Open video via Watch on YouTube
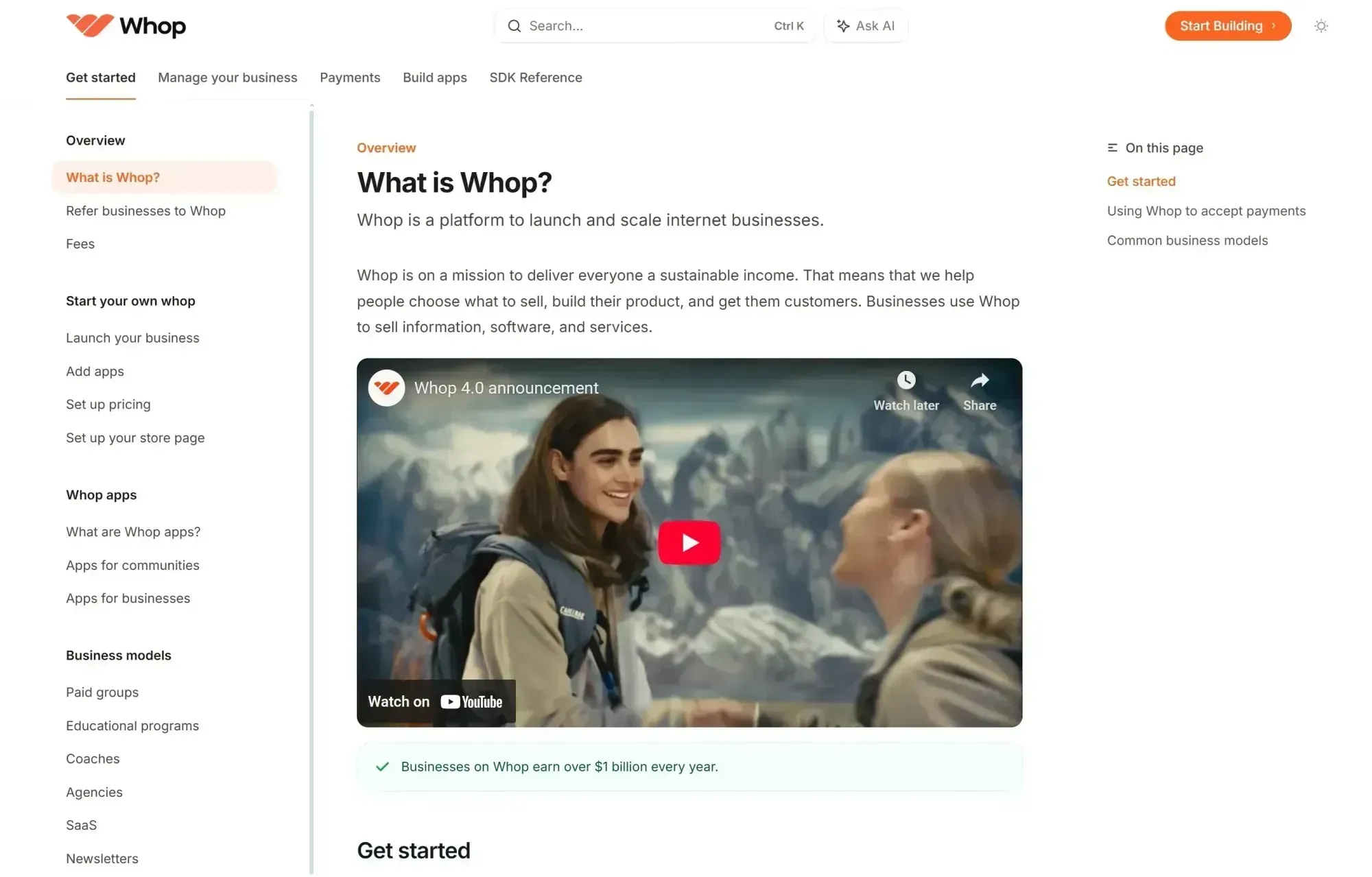This screenshot has height=877, width=1372. point(436,701)
